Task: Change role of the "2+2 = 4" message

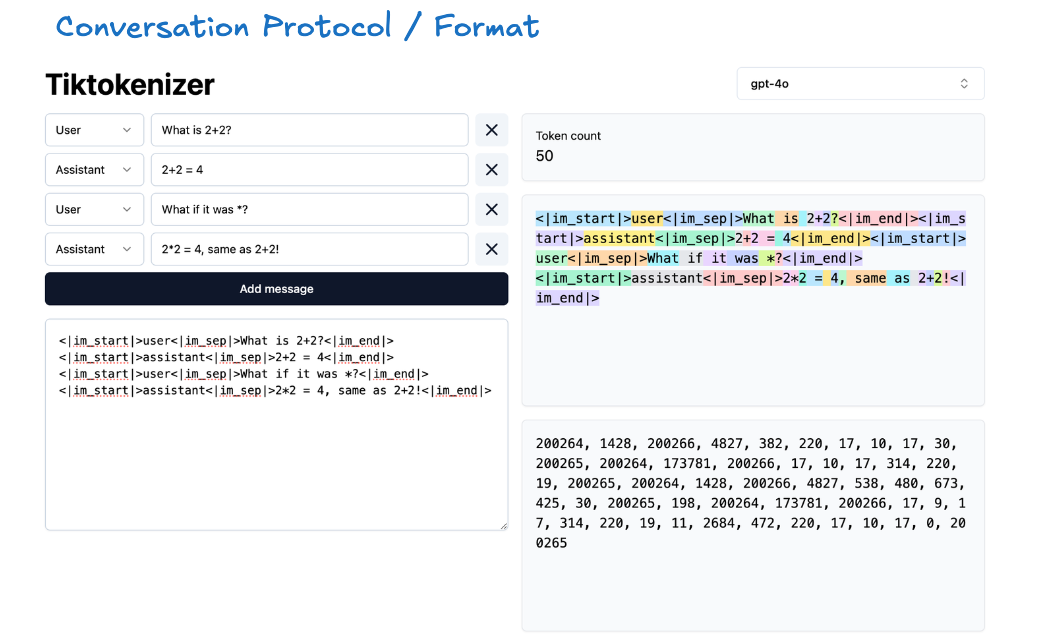Action: tap(94, 170)
